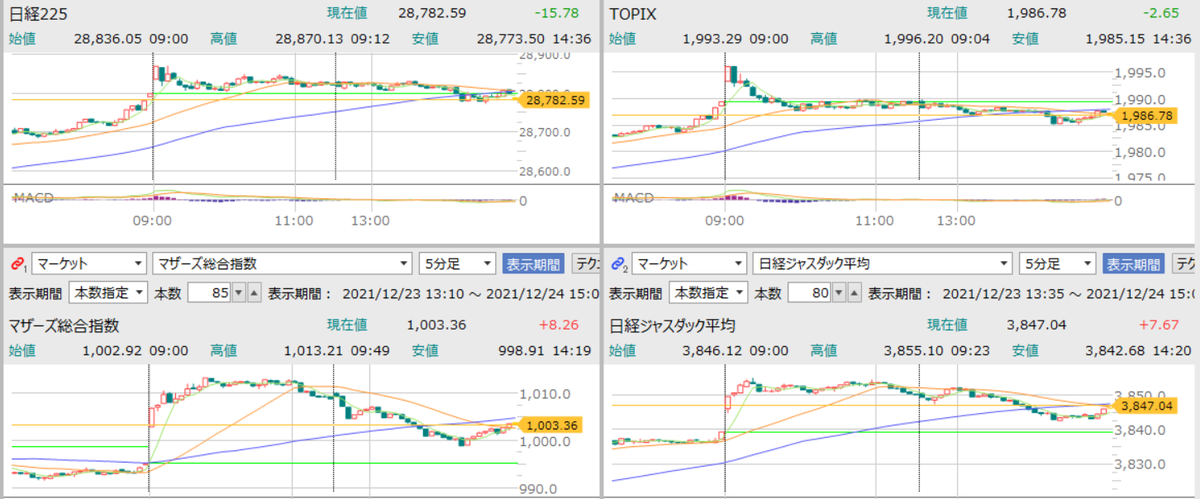
Task: Open the 5分足 interval dropdown in the Mothers panel
Action: point(457,264)
